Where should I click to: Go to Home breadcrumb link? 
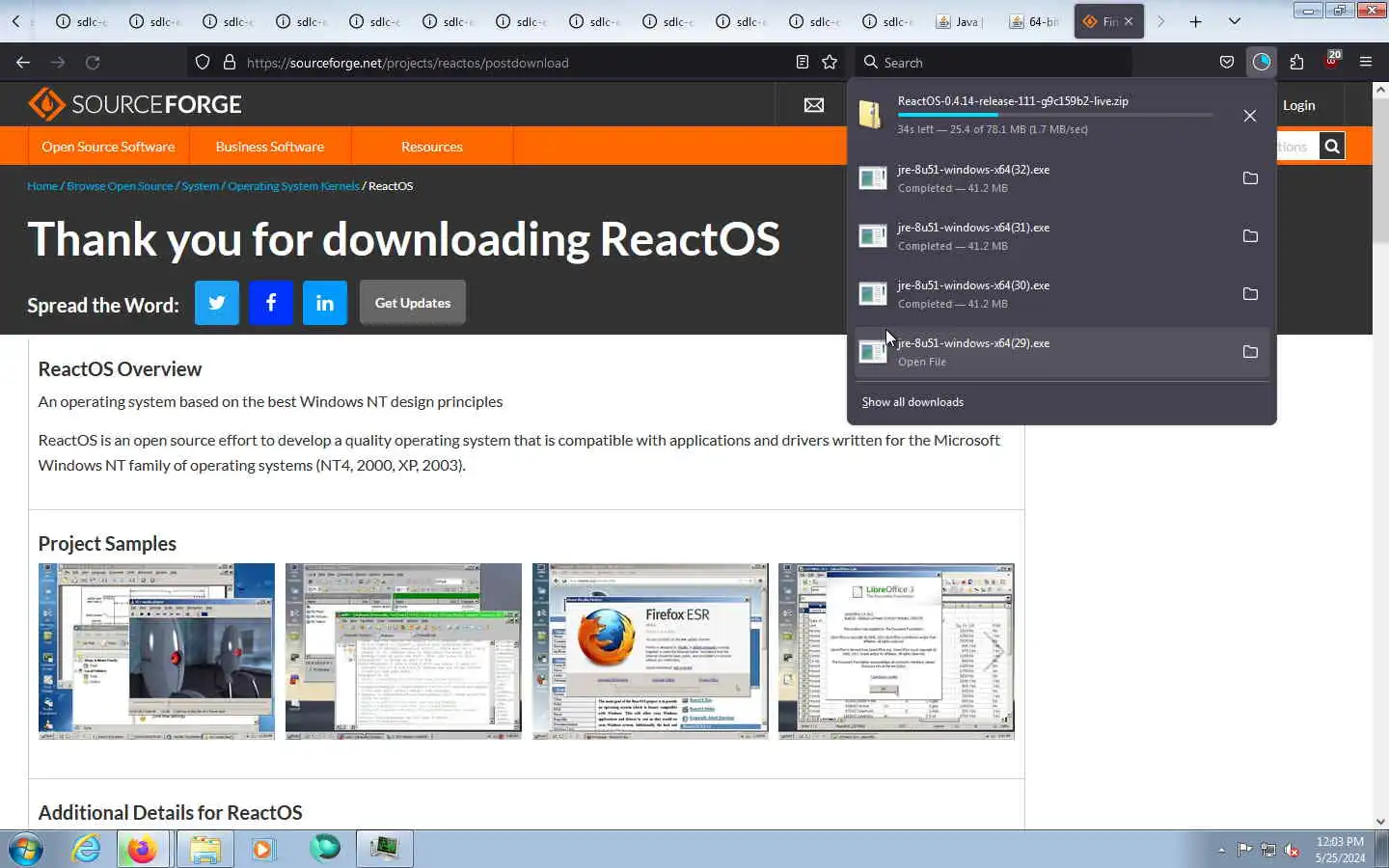coord(42,186)
